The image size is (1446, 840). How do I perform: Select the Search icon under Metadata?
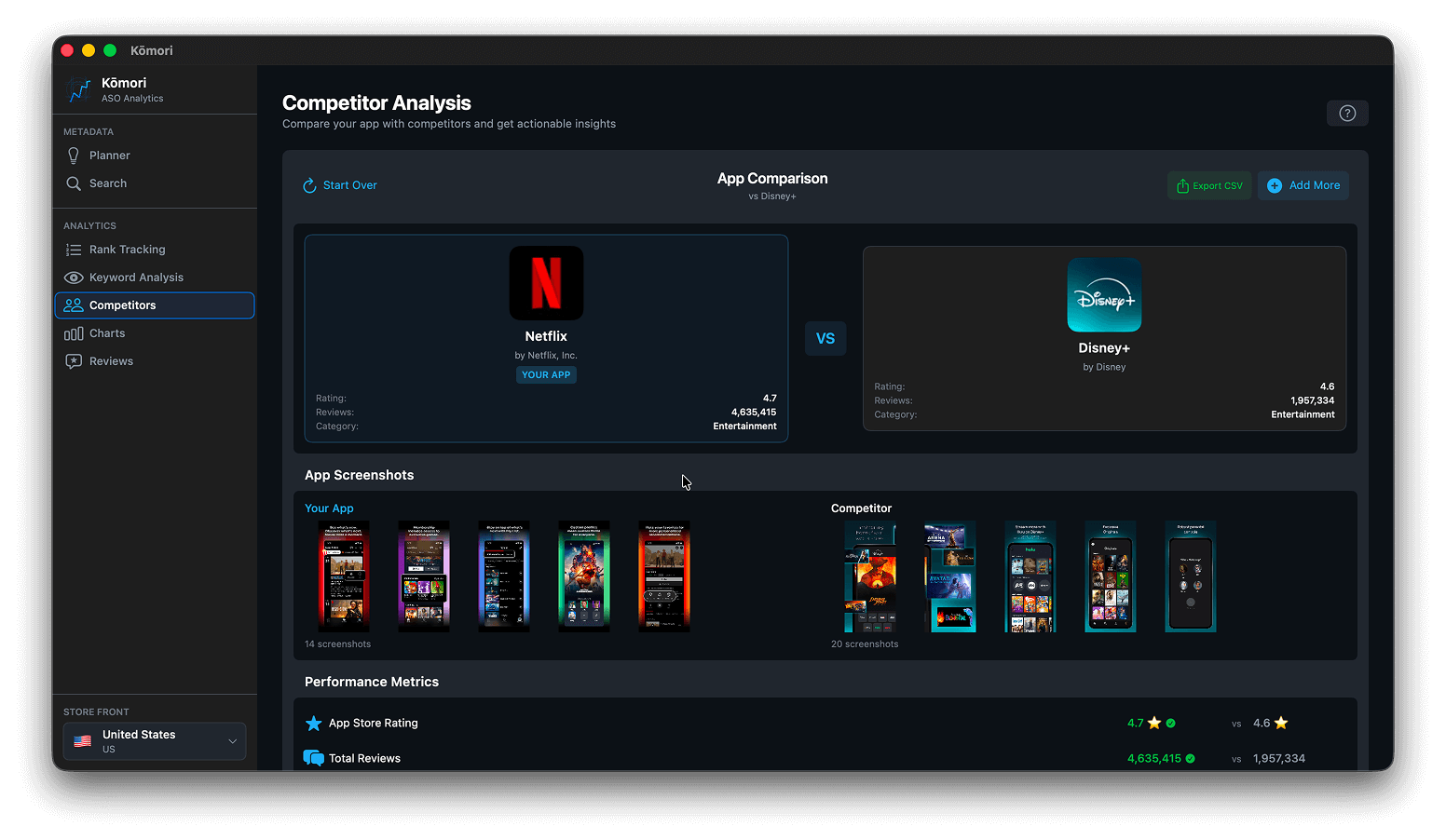(x=75, y=183)
